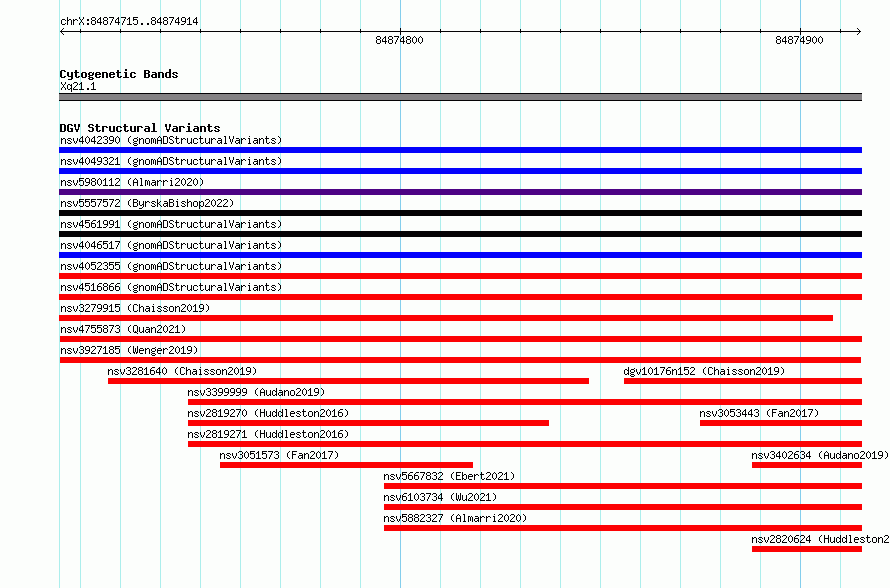Viewport: 890px width, 588px height.
Task: Open nsv3053443 (Fan2017) label
Action: click(x=759, y=413)
